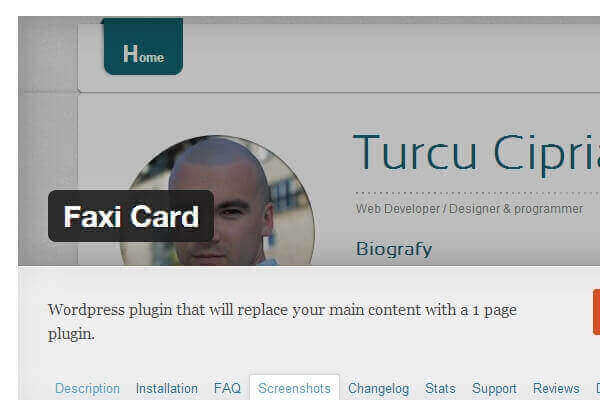Click the orange button at right edge
The image size is (600, 400).
click(597, 312)
